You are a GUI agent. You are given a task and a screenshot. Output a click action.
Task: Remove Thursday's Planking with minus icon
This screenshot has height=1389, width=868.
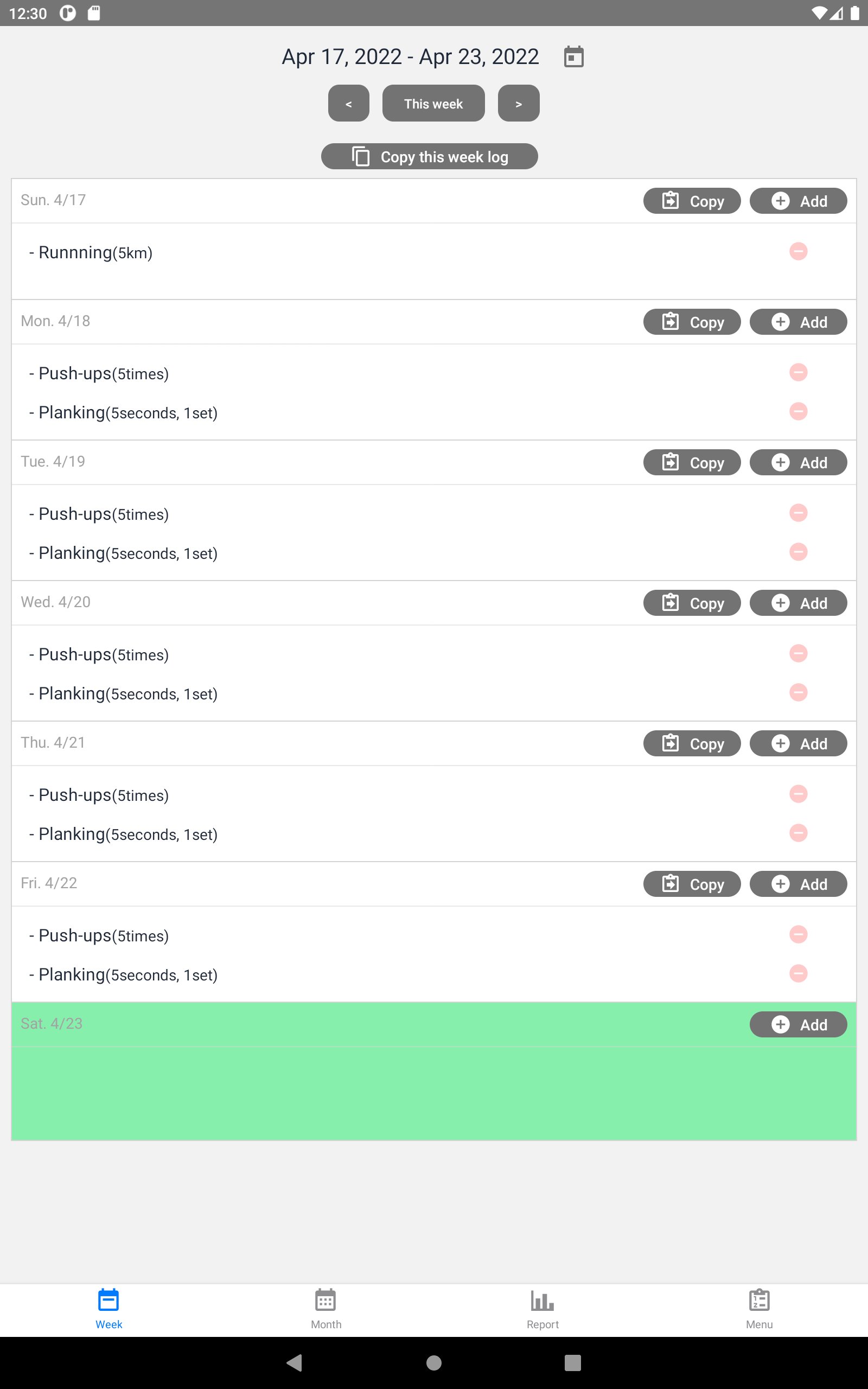798,833
